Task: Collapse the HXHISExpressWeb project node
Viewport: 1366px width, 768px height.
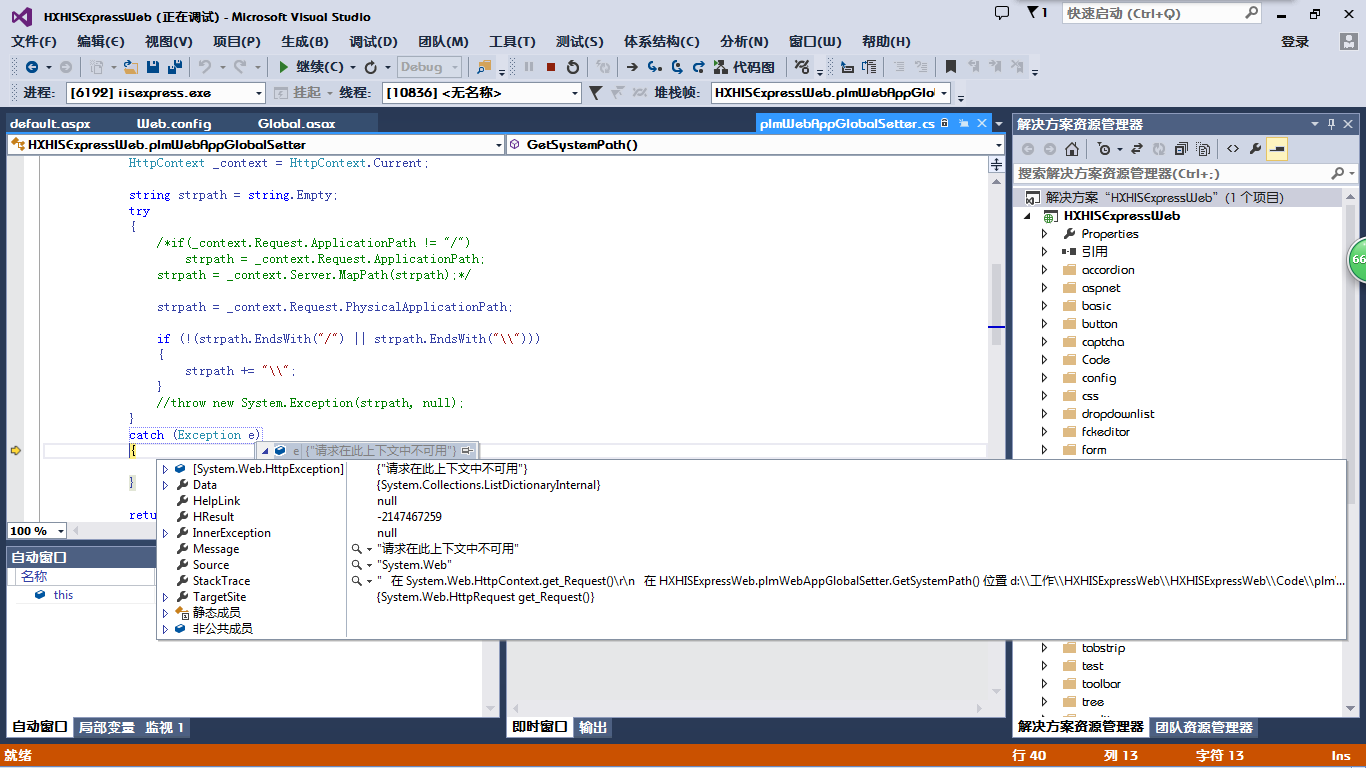Action: (x=1026, y=216)
